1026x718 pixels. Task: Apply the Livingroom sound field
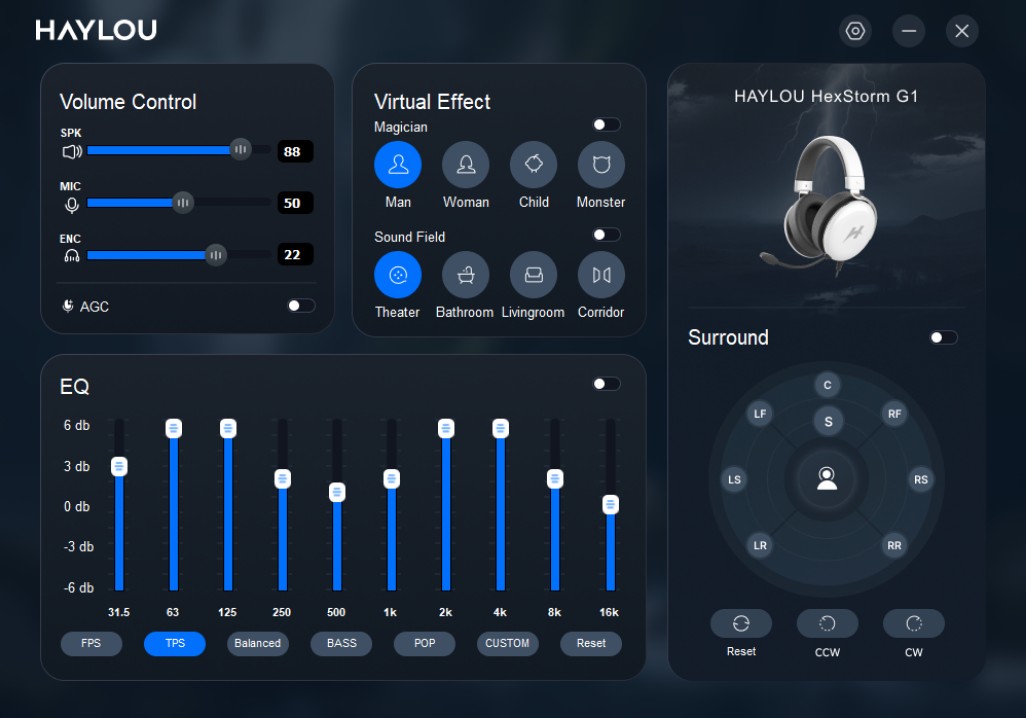(533, 274)
